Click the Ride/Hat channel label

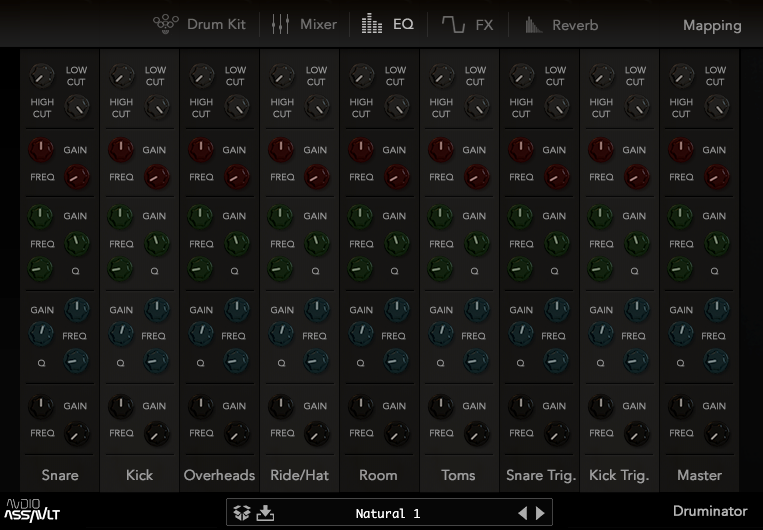point(299,475)
